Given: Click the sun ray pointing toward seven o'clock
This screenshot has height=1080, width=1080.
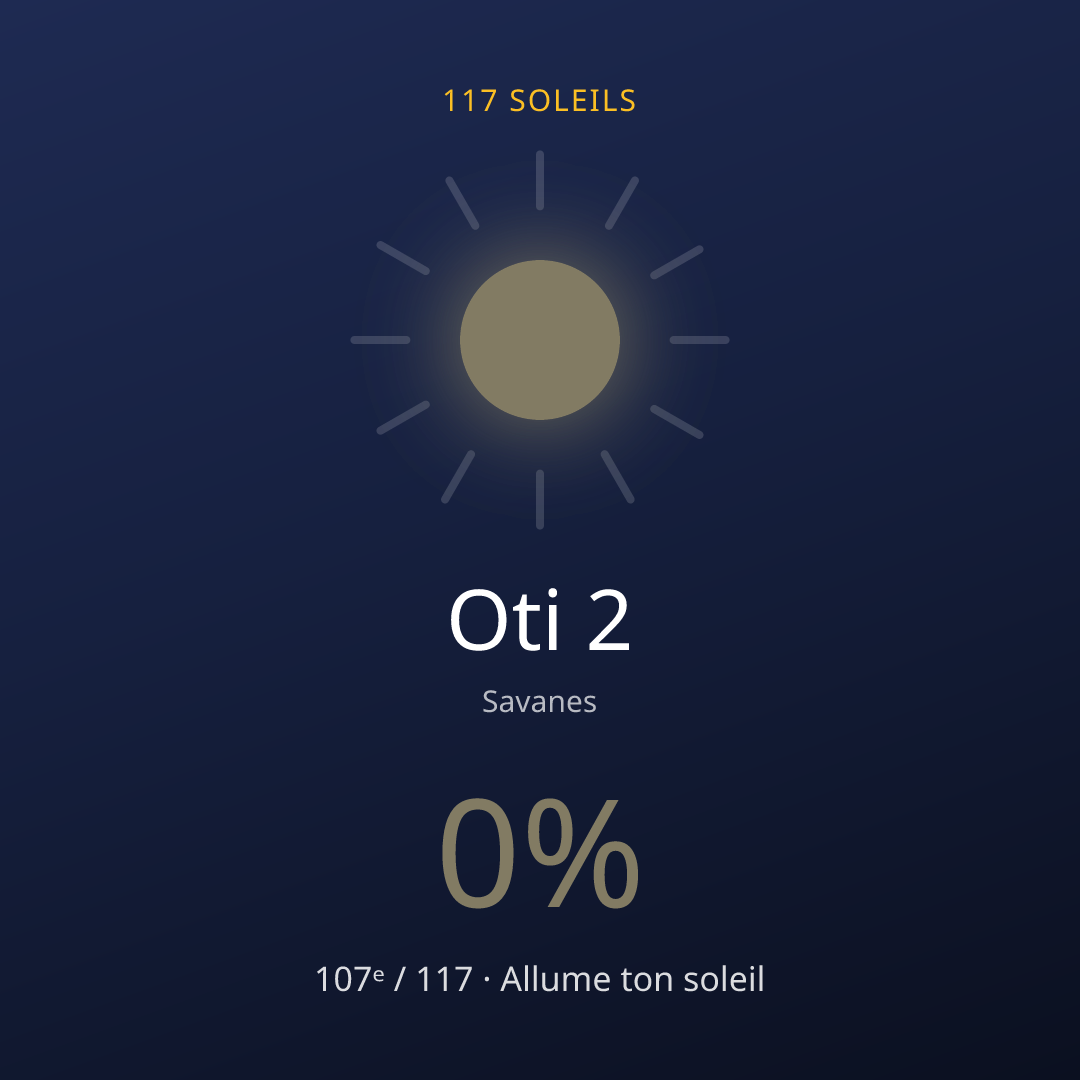Looking at the screenshot, I should 458,477.
